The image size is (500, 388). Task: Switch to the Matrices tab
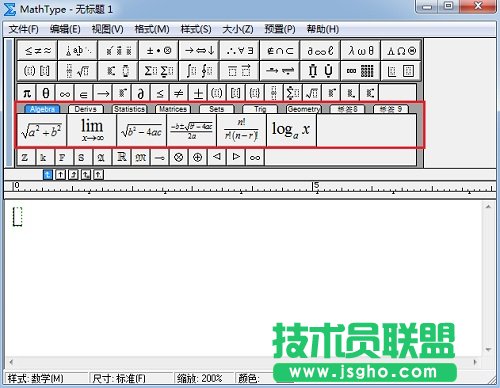(x=173, y=109)
